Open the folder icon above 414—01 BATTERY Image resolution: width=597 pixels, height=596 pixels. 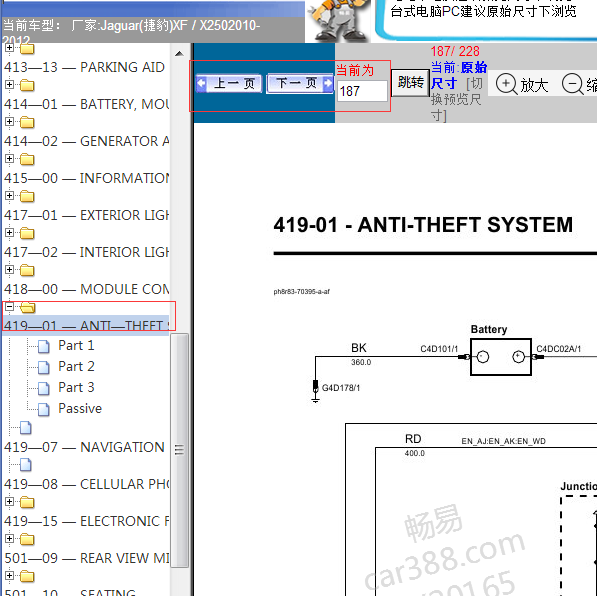pos(27,85)
